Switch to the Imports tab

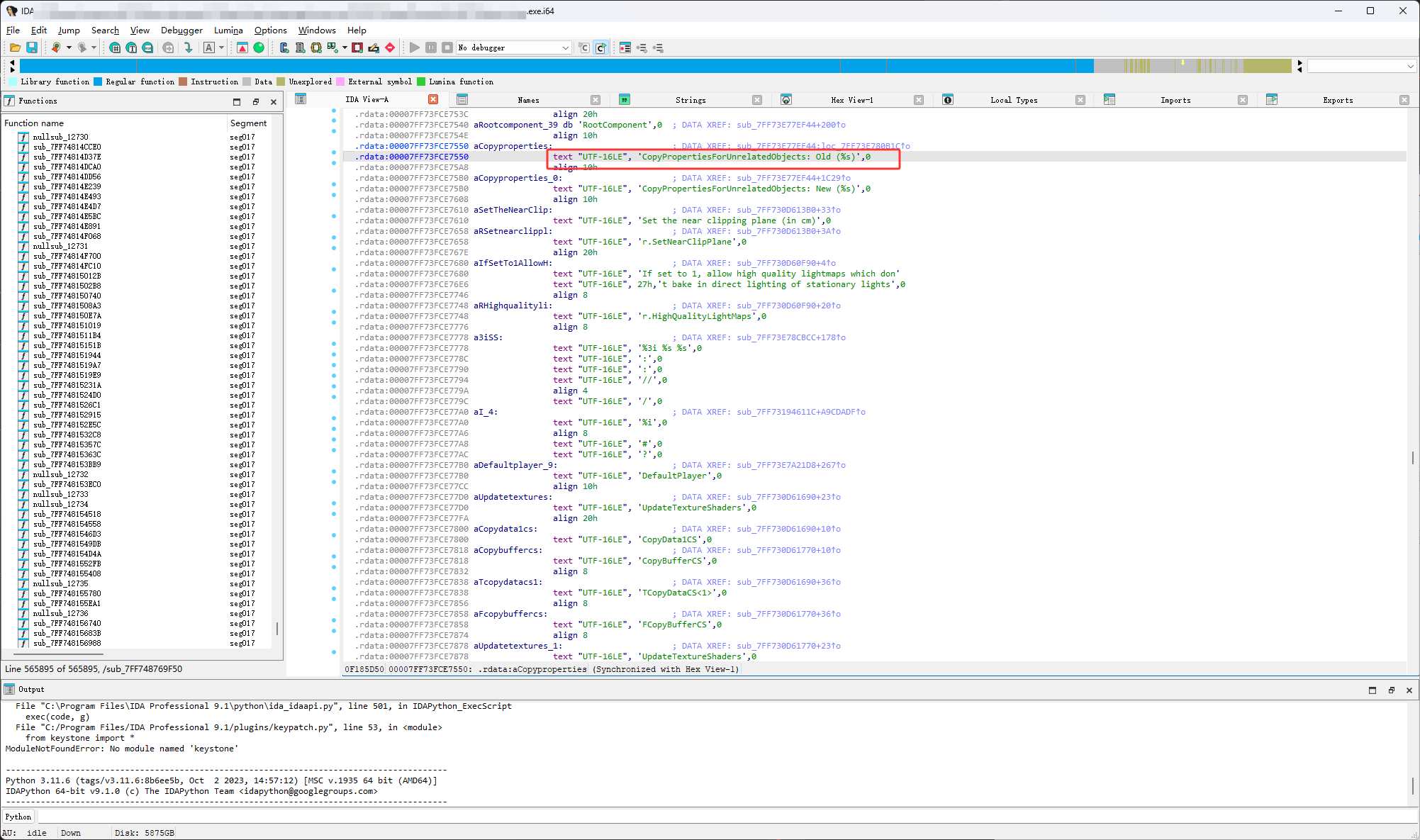[1175, 100]
